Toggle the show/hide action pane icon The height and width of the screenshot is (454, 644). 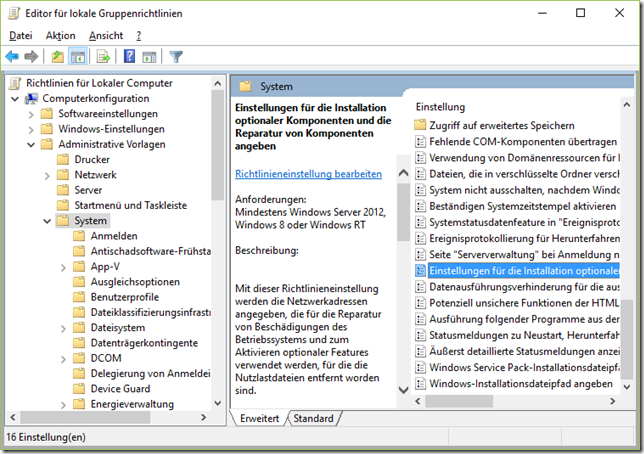click(x=149, y=57)
